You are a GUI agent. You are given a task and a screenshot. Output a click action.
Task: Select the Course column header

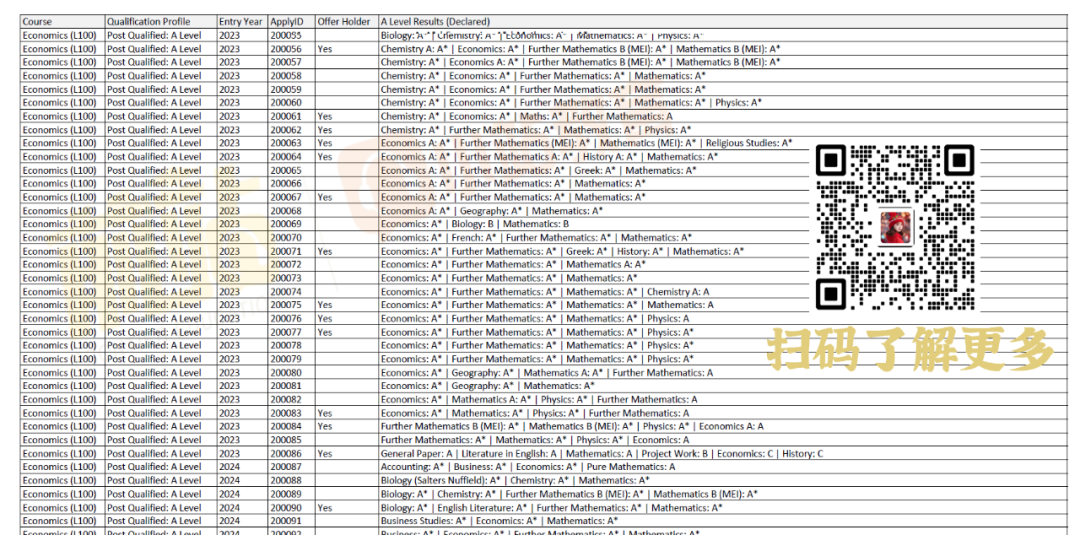pos(63,22)
